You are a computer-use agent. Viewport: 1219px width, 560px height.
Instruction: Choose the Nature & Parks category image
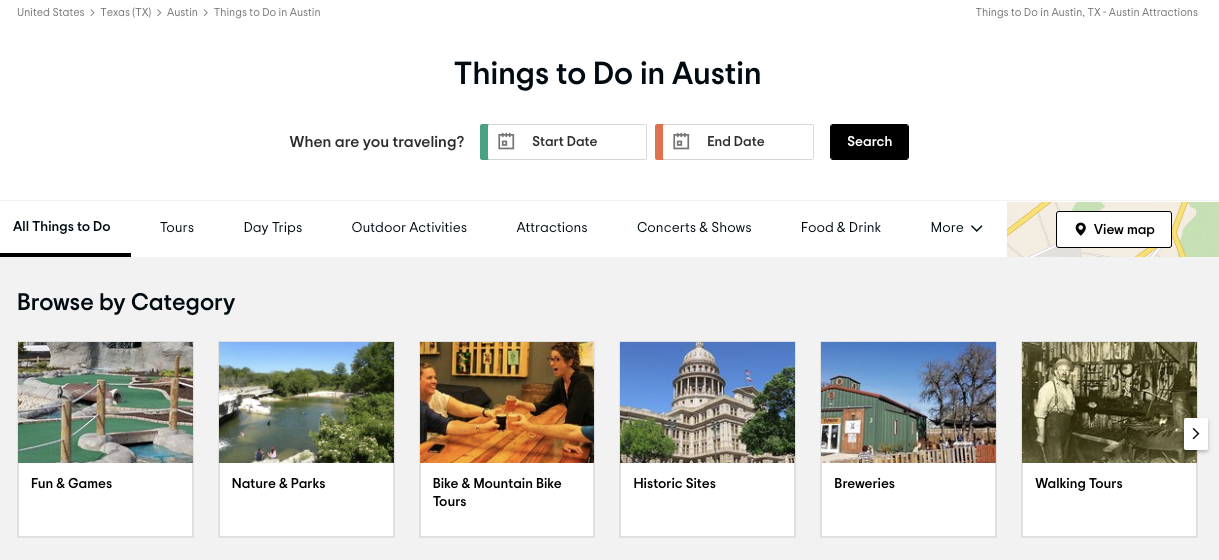click(306, 402)
